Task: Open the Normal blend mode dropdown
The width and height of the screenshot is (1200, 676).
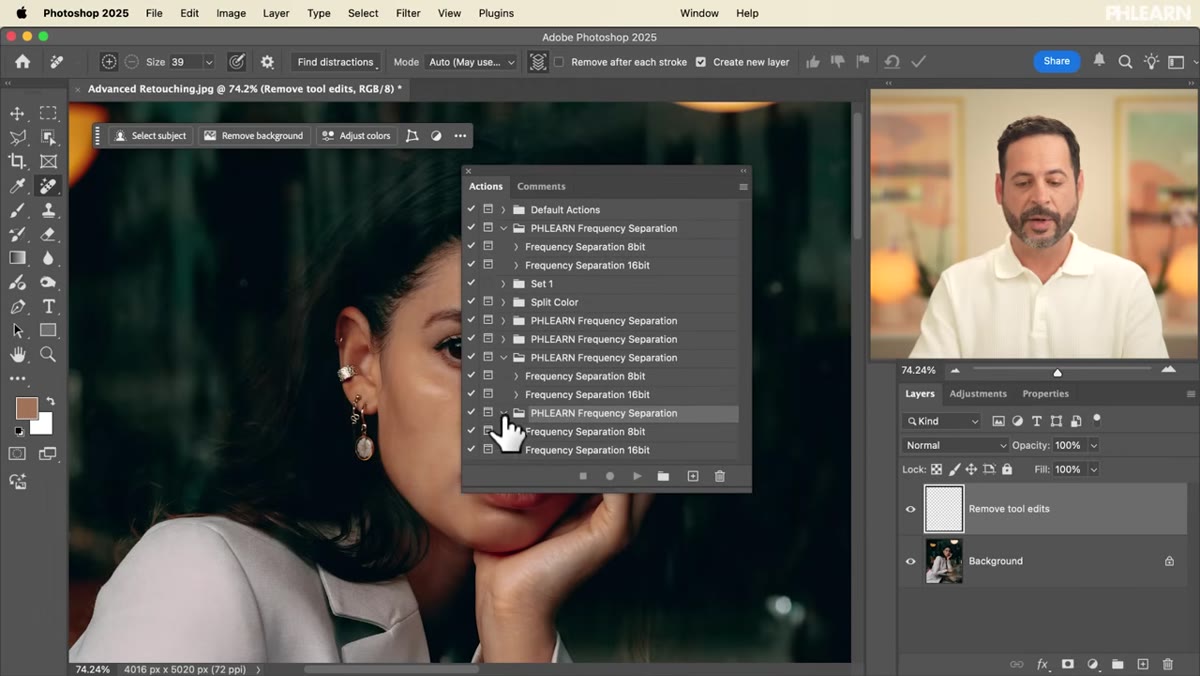Action: click(956, 445)
